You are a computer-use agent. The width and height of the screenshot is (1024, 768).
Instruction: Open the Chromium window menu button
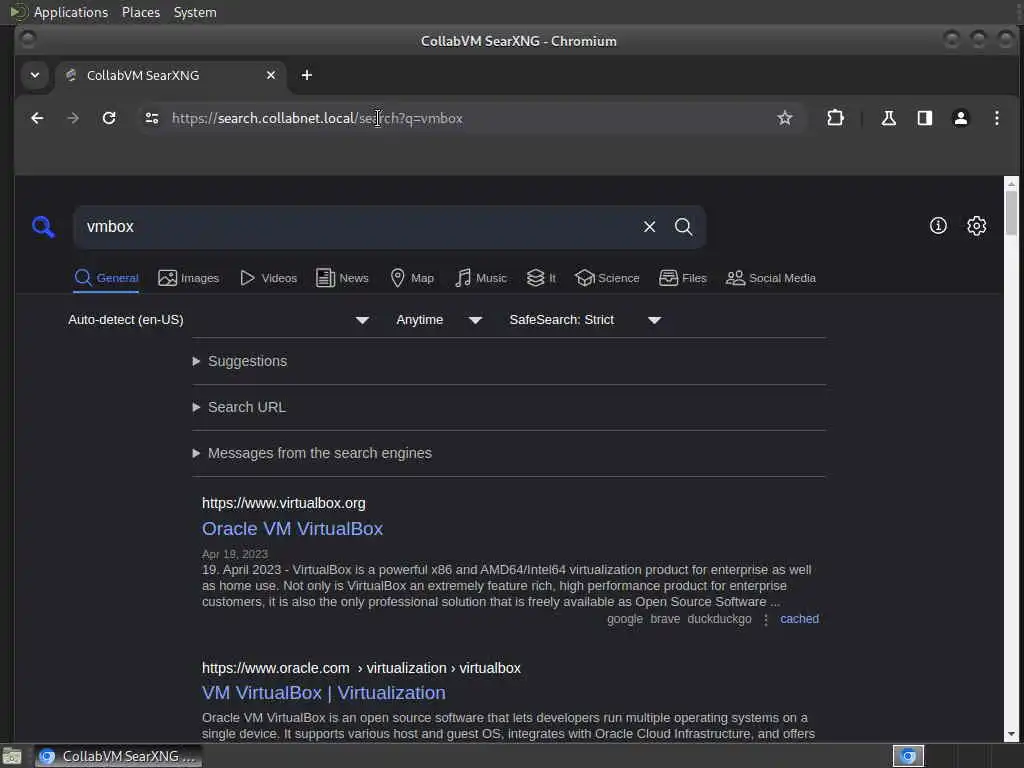coord(27,40)
